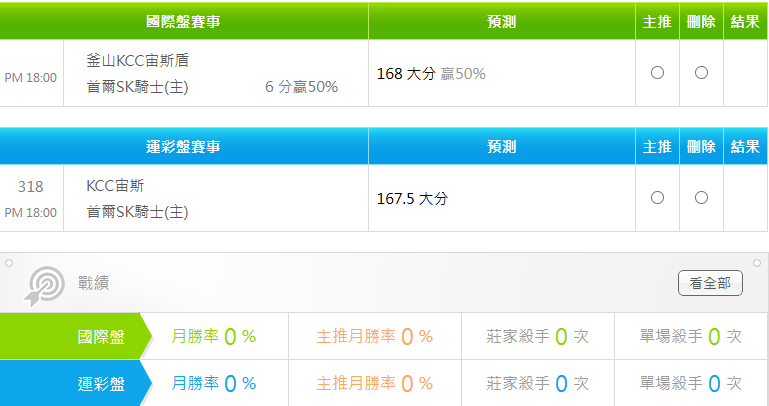Click the KCC宙斯 team name

(x=116, y=185)
